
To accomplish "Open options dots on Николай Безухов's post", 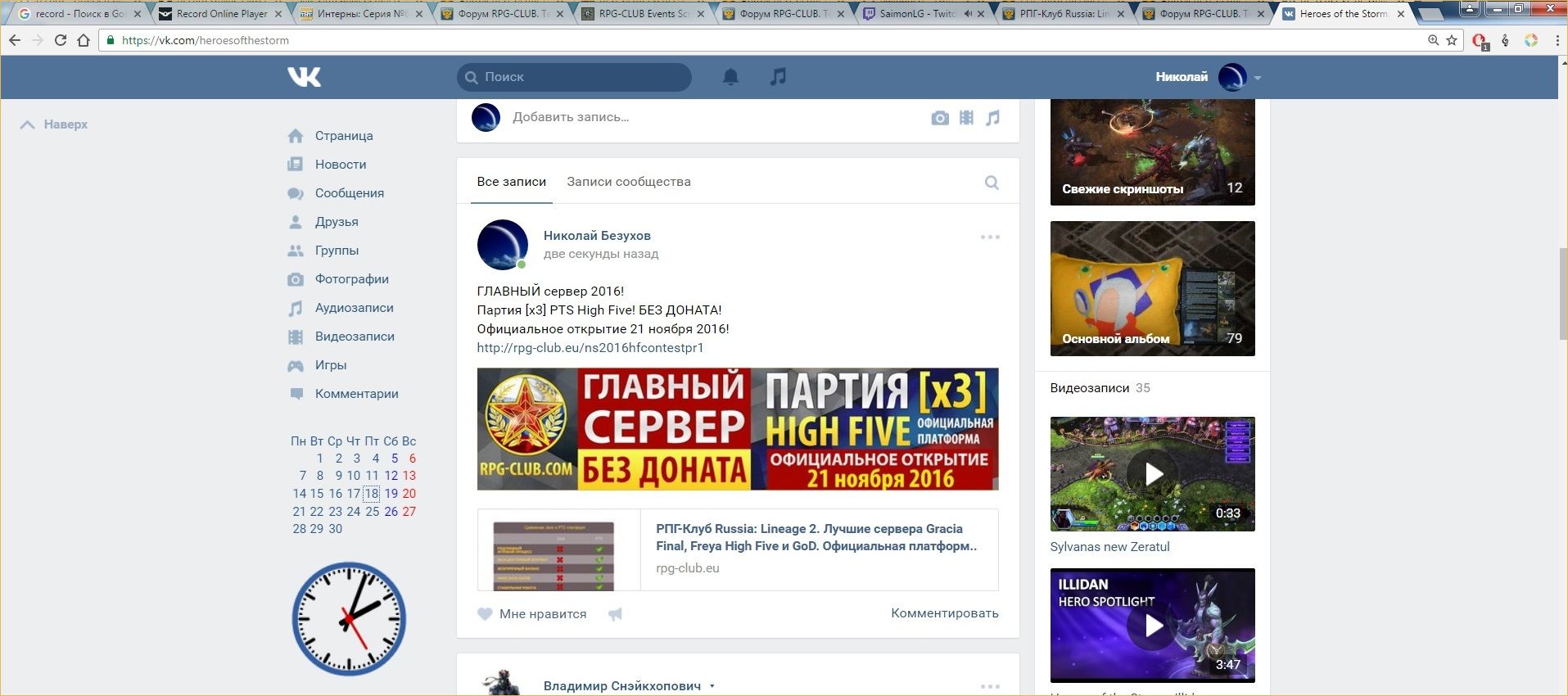I will 990,237.
